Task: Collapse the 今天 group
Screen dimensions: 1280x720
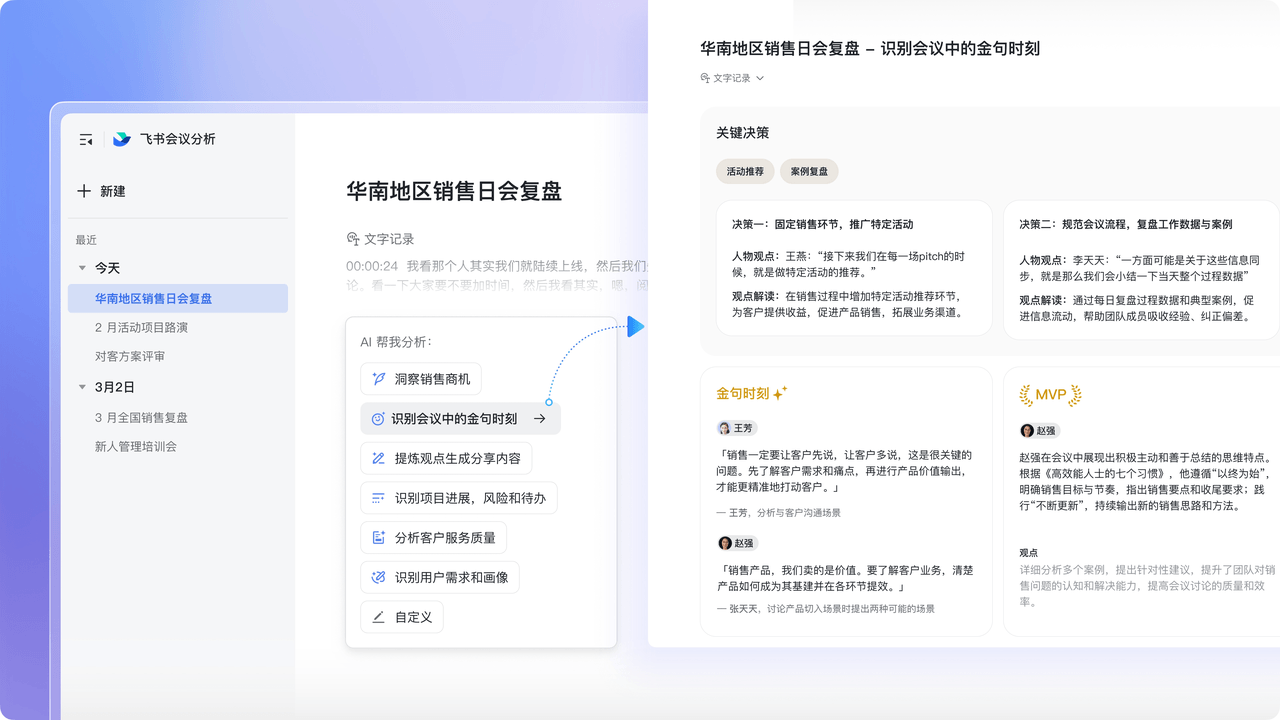Action: (x=82, y=268)
